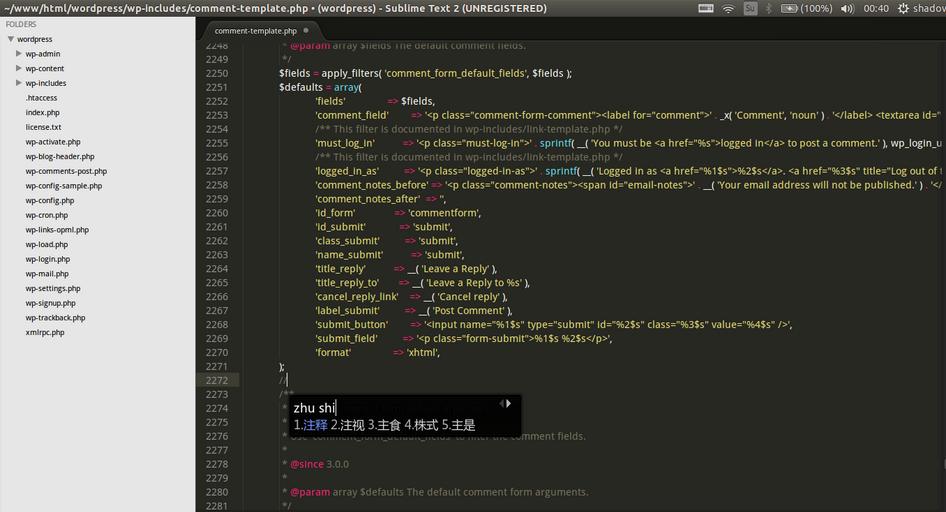Click apply_filters function call text
Screen dimensions: 946x512
pyautogui.click(x=349, y=74)
